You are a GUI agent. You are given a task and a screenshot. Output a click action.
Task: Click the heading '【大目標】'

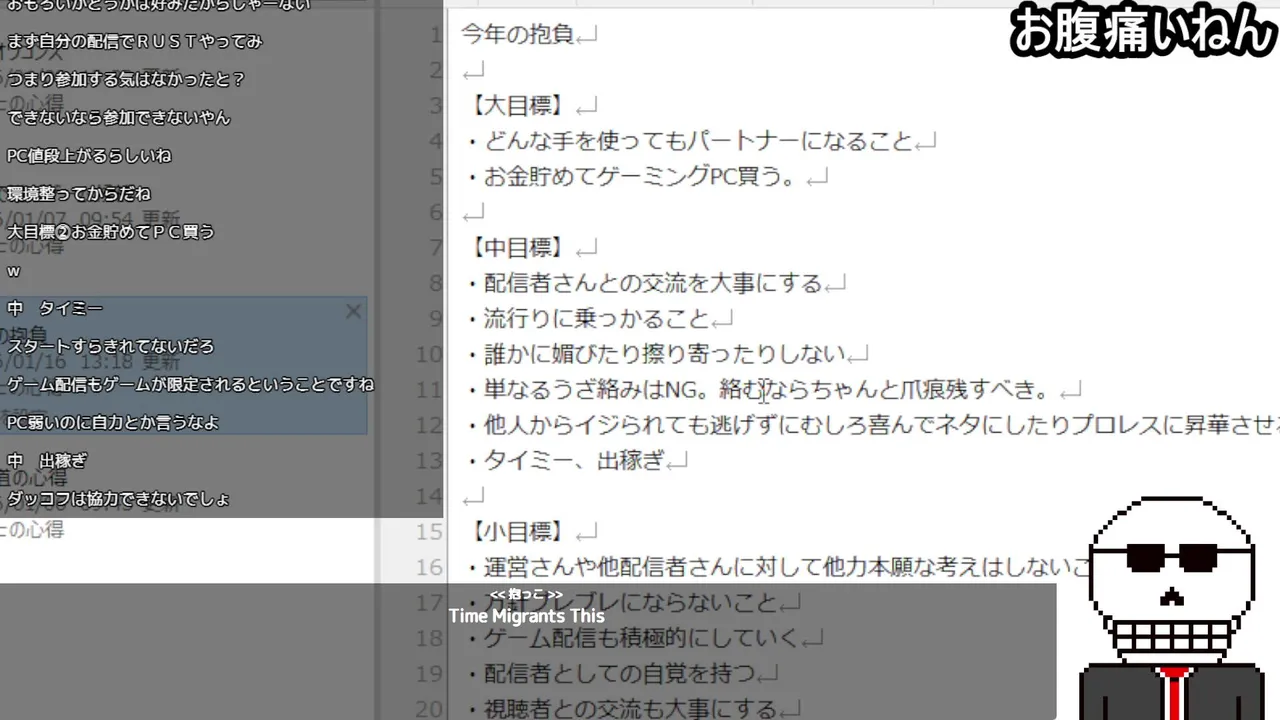pos(518,105)
